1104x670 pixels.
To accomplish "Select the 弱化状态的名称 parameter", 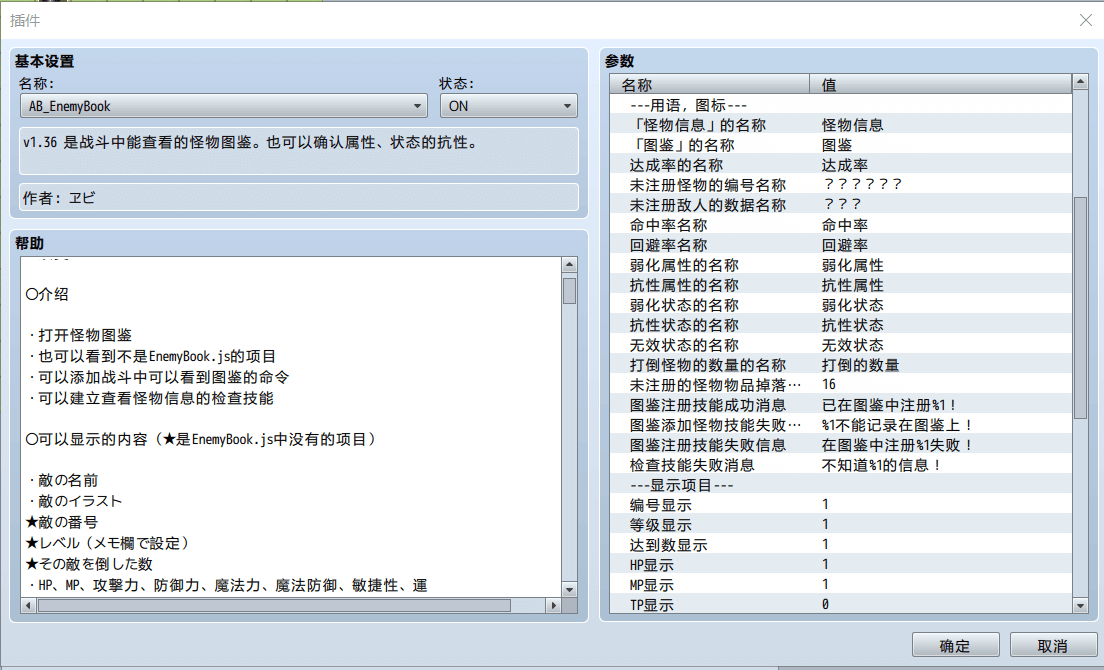I will pos(841,305).
